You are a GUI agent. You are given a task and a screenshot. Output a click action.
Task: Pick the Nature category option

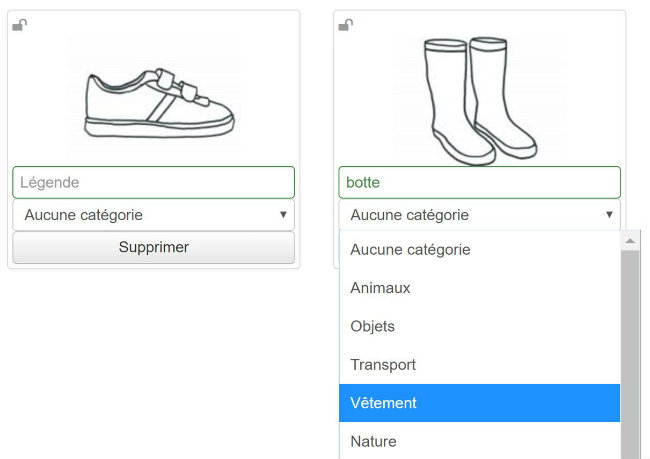[373, 441]
